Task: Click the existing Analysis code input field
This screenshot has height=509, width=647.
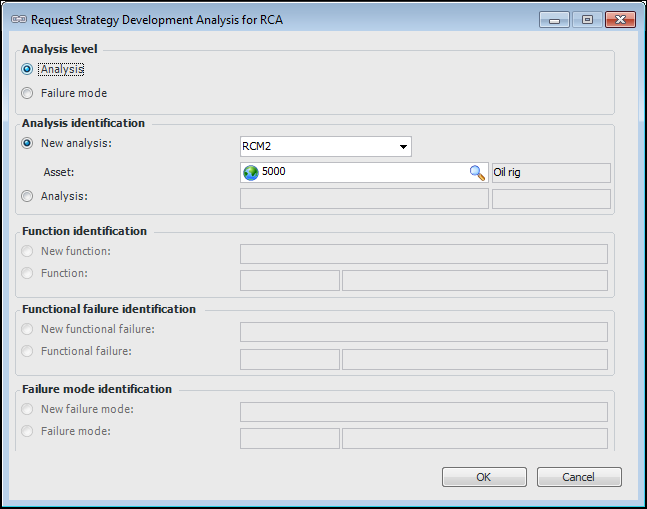Action: coord(364,198)
